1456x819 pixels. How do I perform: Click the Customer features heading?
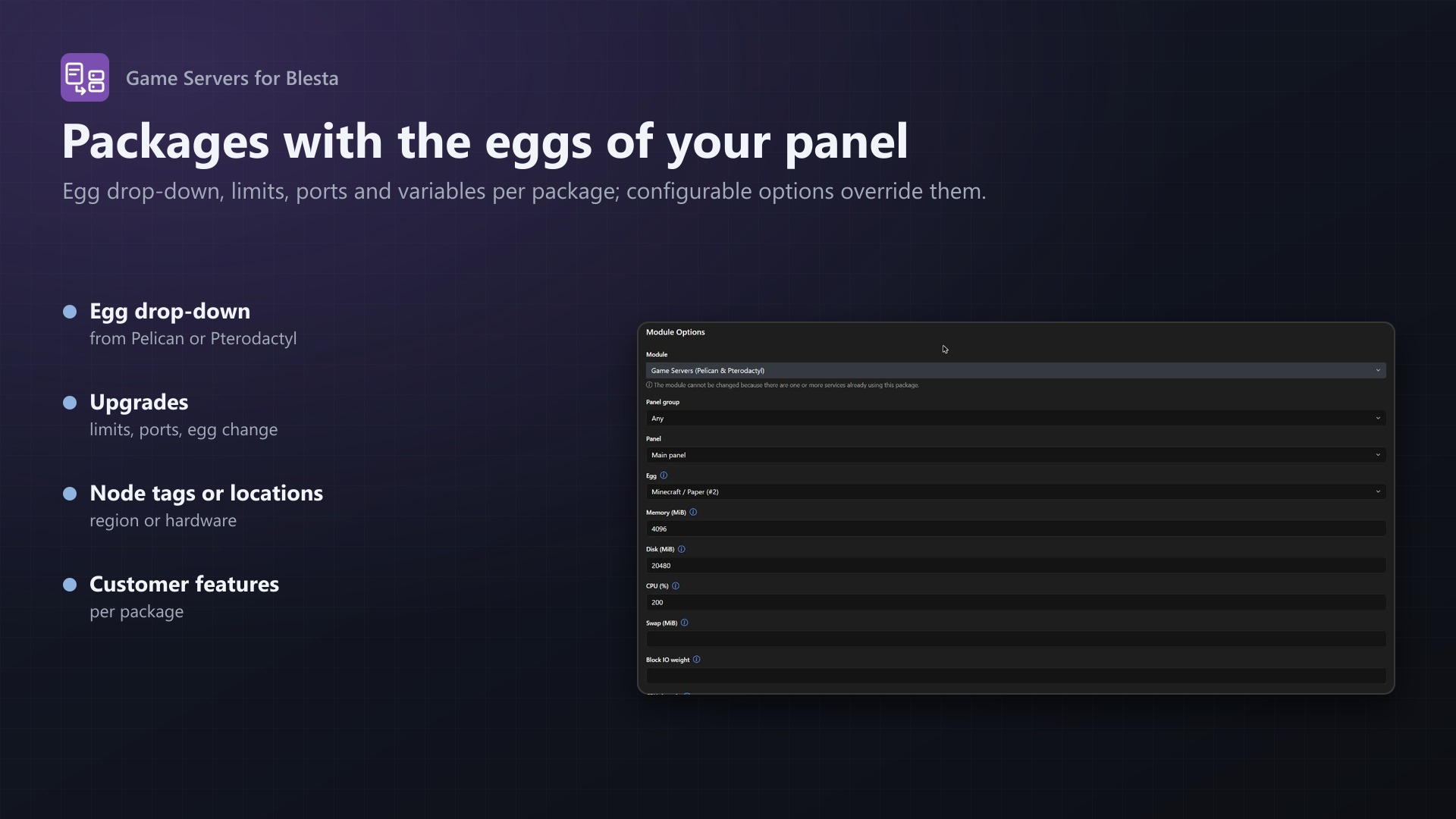click(184, 584)
